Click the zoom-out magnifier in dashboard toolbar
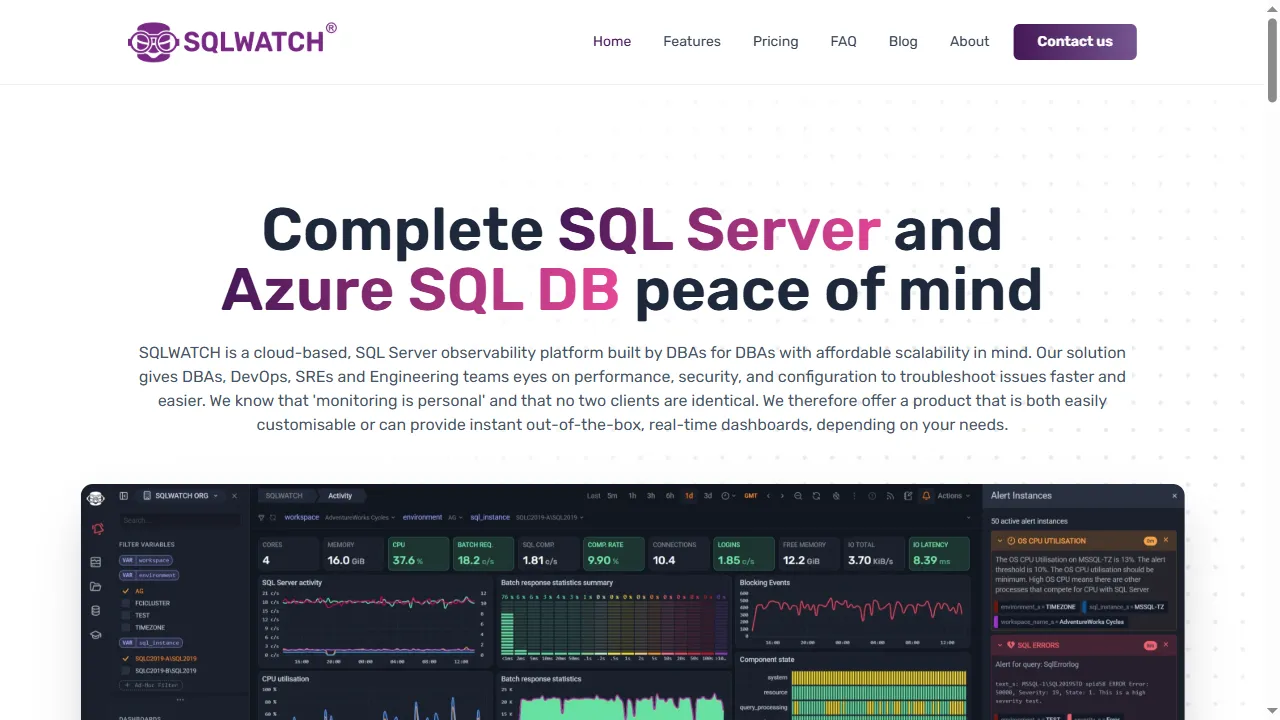The image size is (1280, 720). click(798, 496)
